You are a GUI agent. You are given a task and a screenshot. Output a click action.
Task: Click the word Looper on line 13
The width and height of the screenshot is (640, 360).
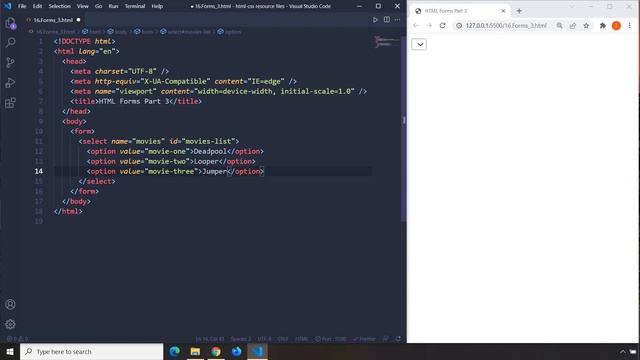pyautogui.click(x=206, y=161)
